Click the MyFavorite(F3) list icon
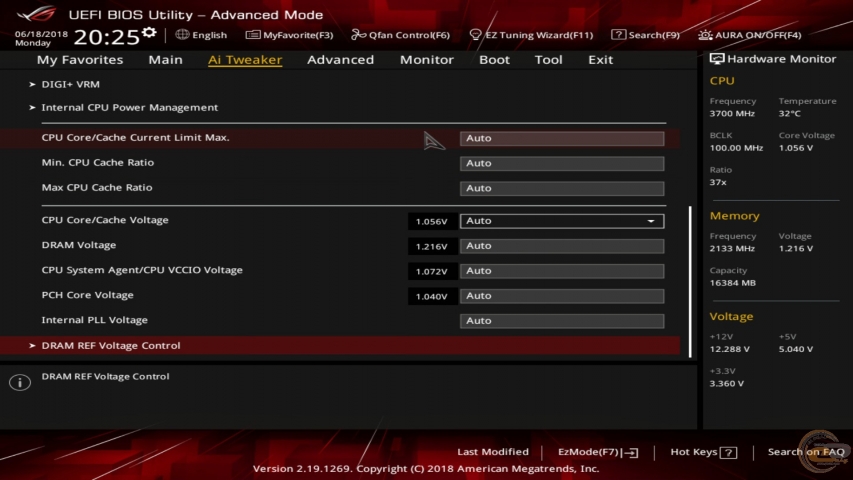The height and width of the screenshot is (480, 853). (x=252, y=35)
